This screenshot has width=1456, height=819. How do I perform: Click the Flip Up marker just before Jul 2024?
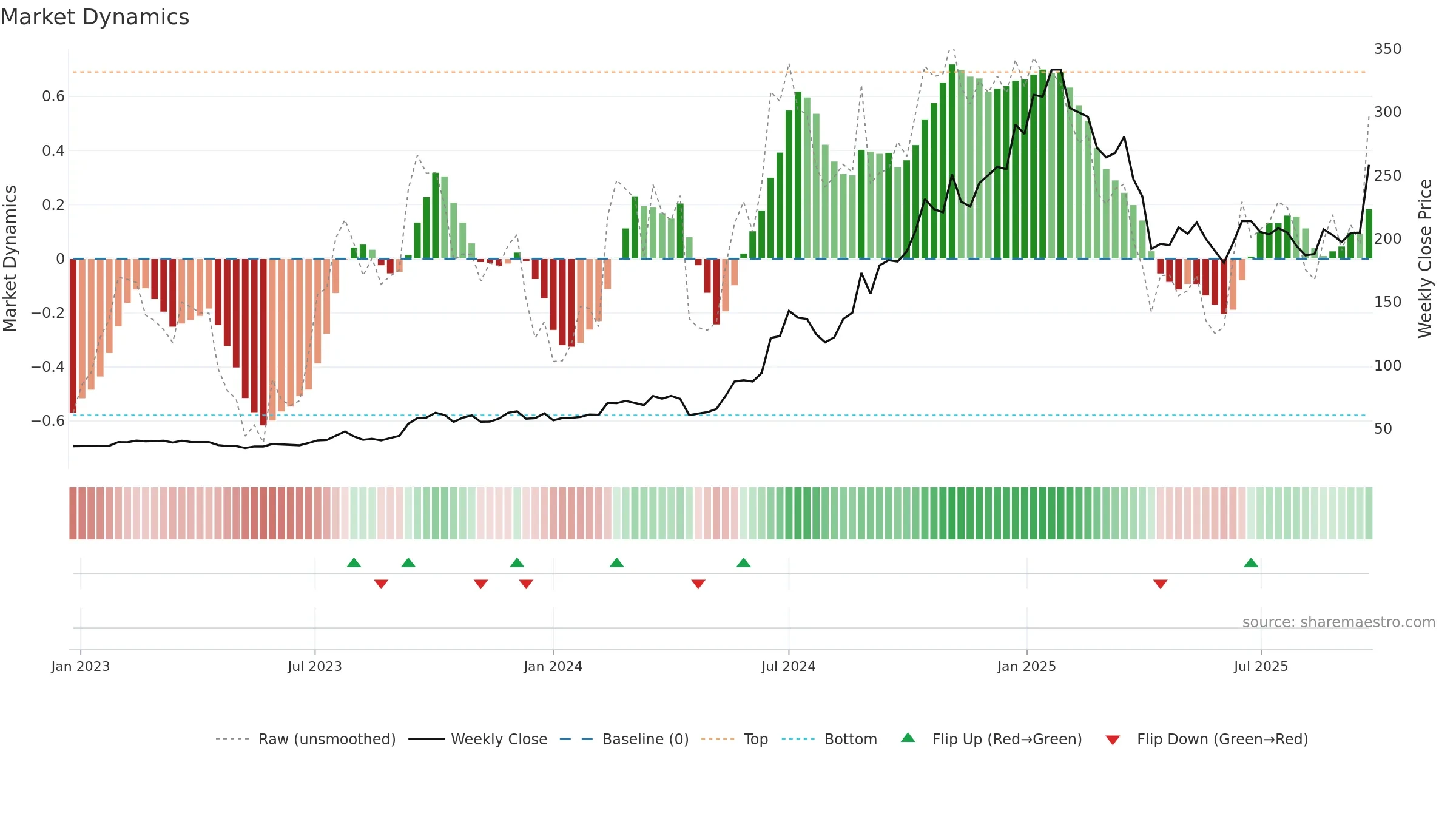coord(744,562)
